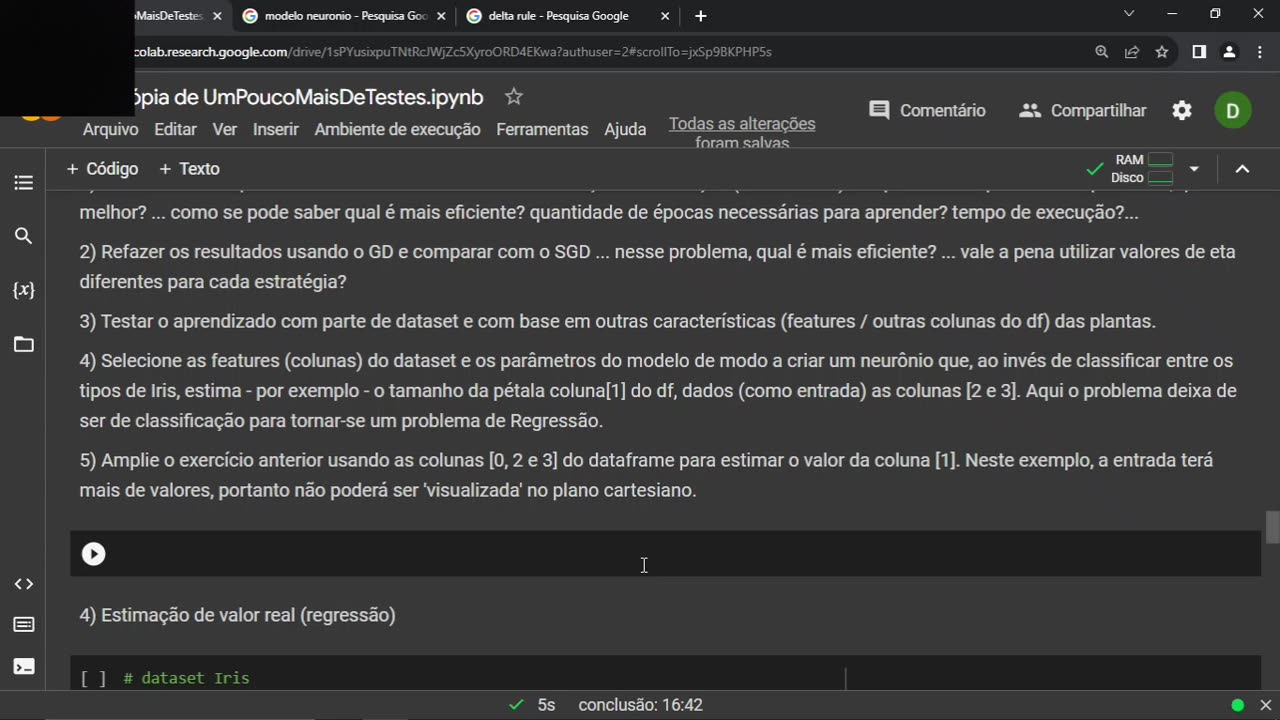Open notebook settings gear
This screenshot has height=720, width=1280.
[1182, 110]
